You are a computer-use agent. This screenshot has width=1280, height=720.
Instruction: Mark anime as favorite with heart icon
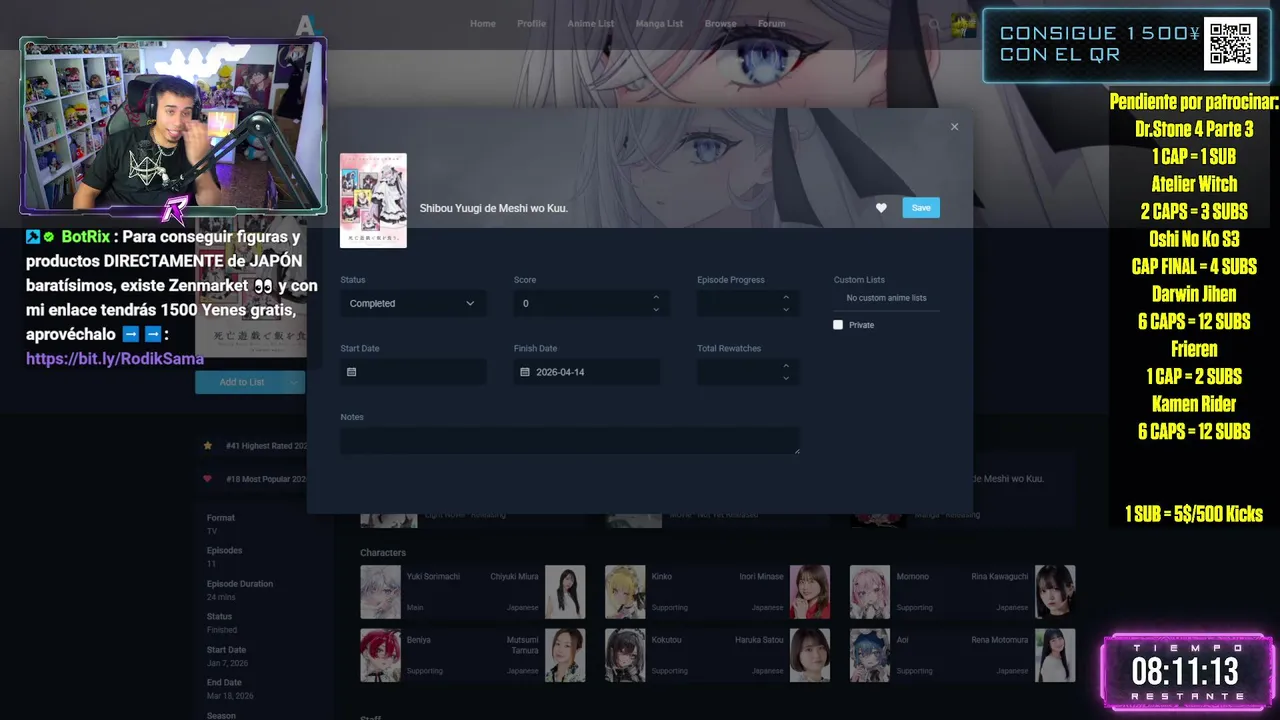[x=881, y=208]
